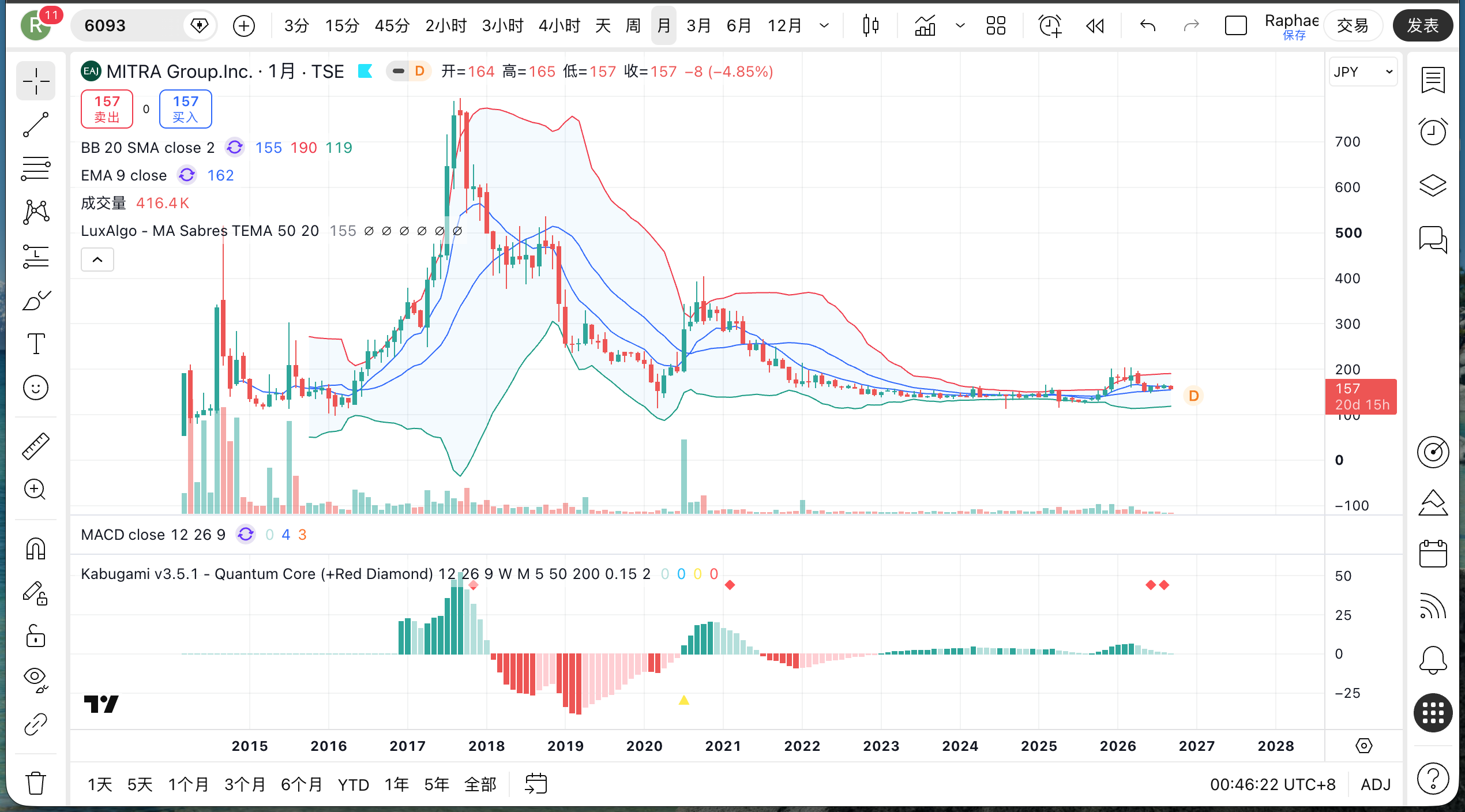Toggle hide all drawings eye icon
Viewport: 1465px width, 812px height.
pyautogui.click(x=36, y=680)
